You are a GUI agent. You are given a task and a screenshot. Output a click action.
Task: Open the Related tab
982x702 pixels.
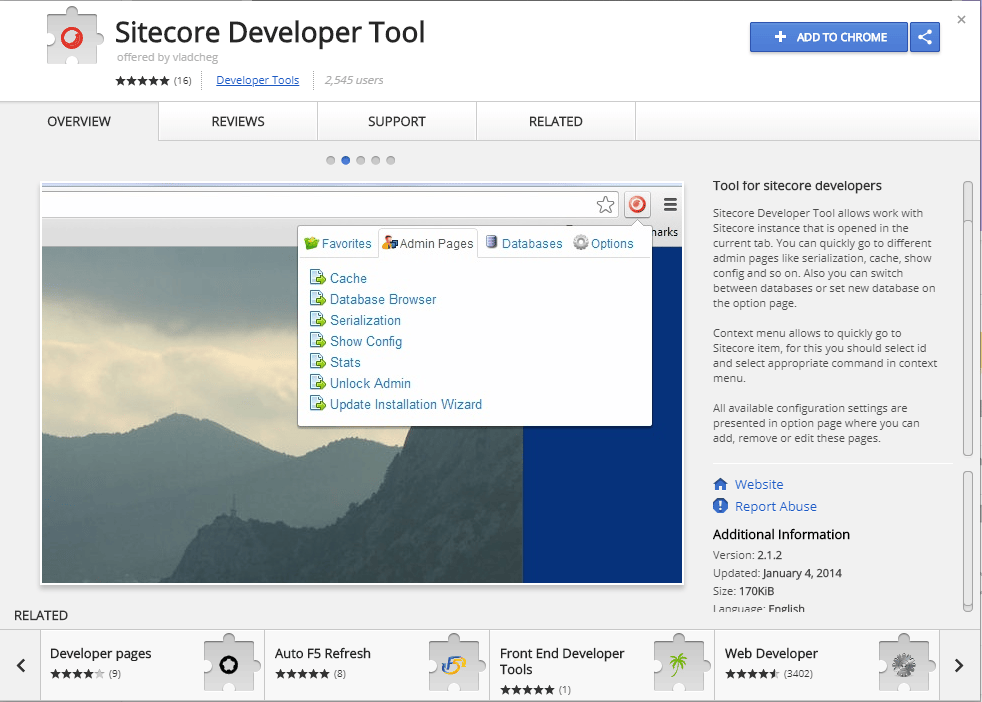556,121
